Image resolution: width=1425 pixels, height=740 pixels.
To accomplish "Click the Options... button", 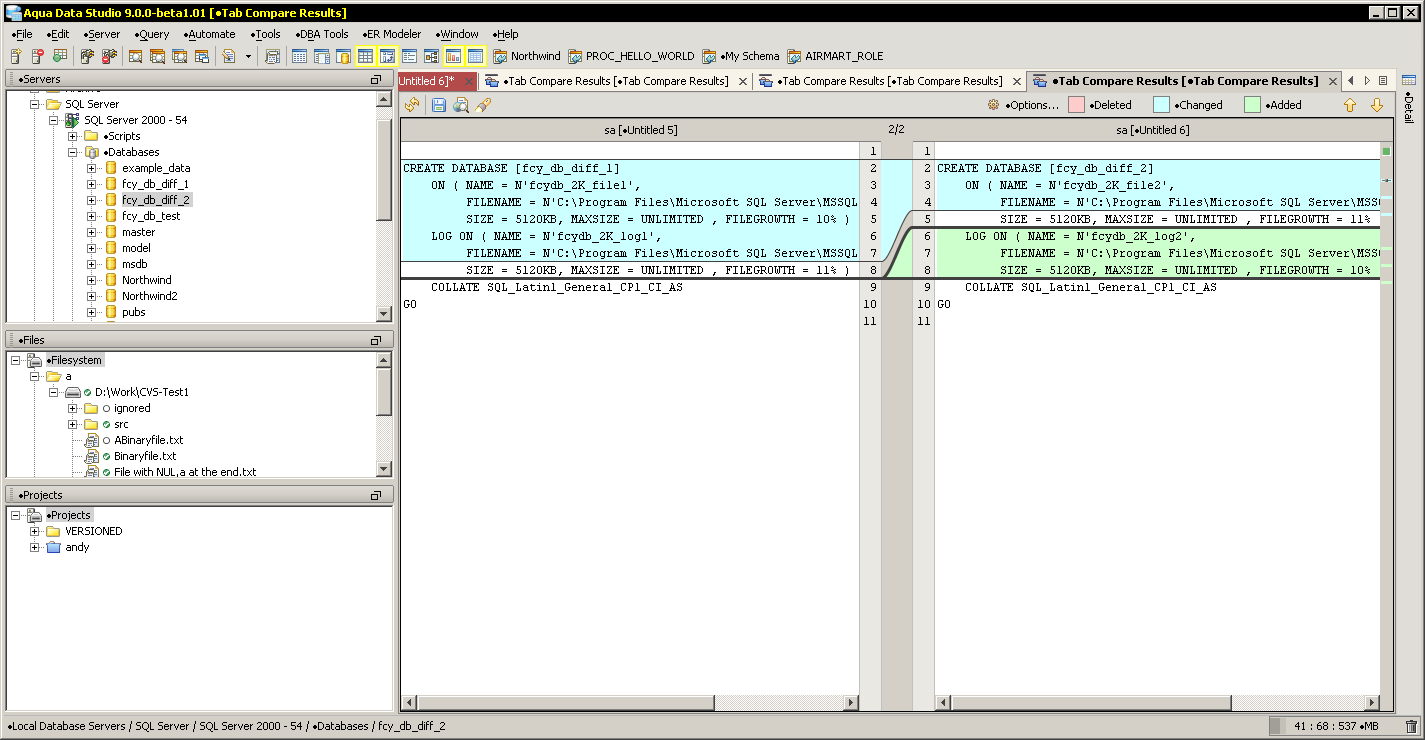I will pos(1022,104).
